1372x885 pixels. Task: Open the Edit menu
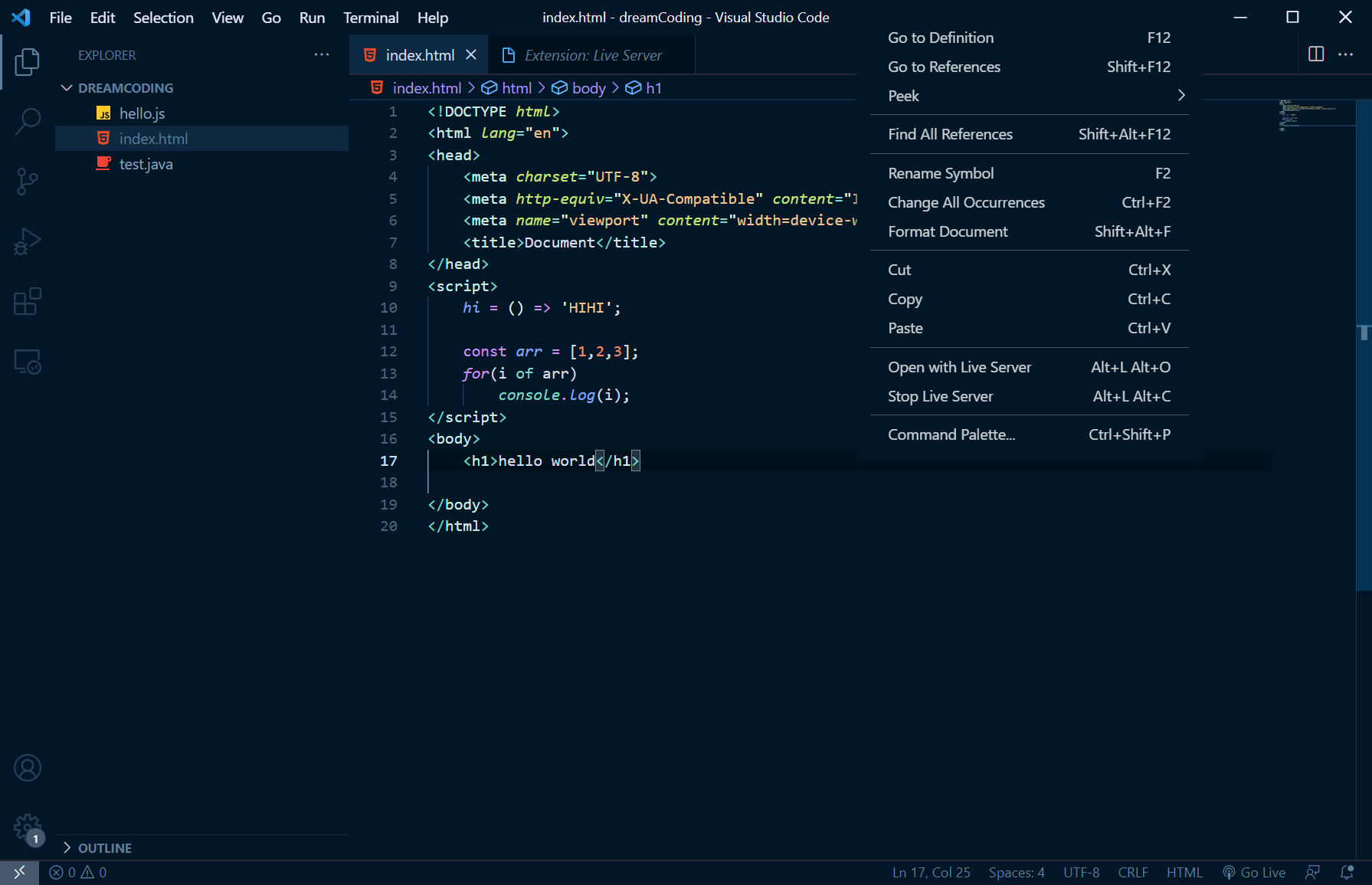(103, 18)
